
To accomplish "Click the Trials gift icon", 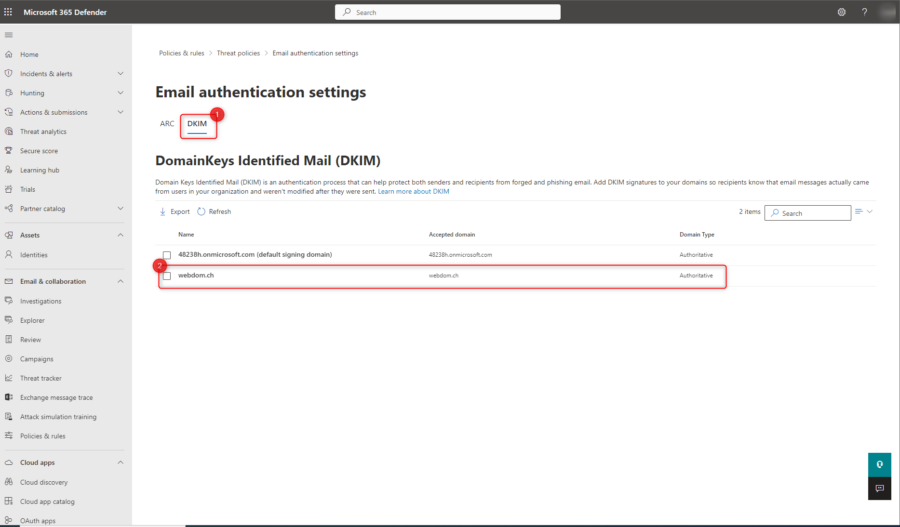I will 9,189.
